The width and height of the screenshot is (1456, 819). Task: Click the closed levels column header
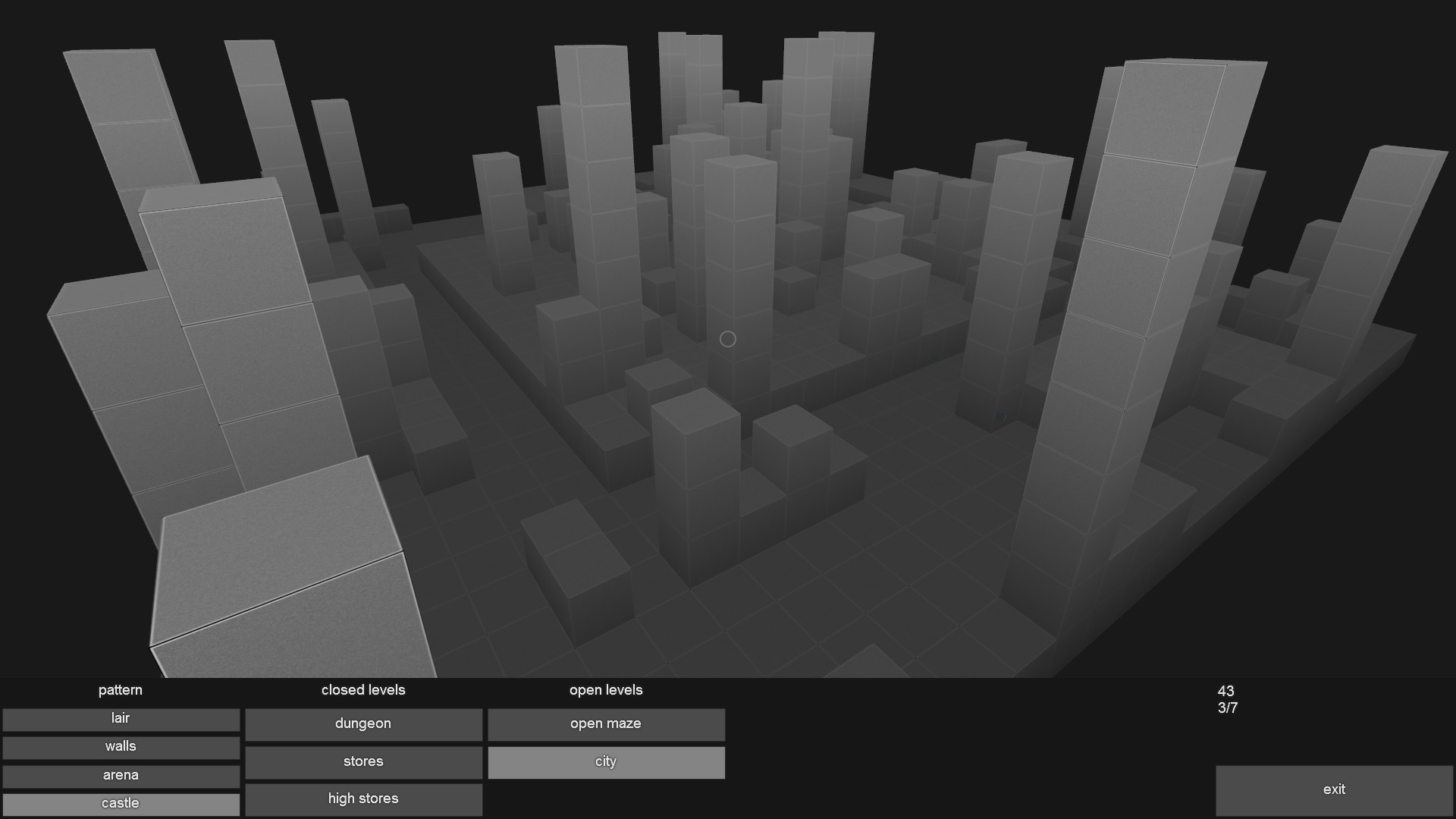(363, 690)
